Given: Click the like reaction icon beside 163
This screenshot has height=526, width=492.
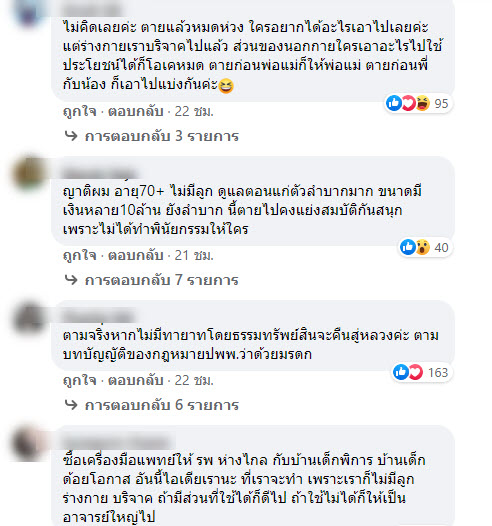Looking at the screenshot, I should [x=401, y=372].
